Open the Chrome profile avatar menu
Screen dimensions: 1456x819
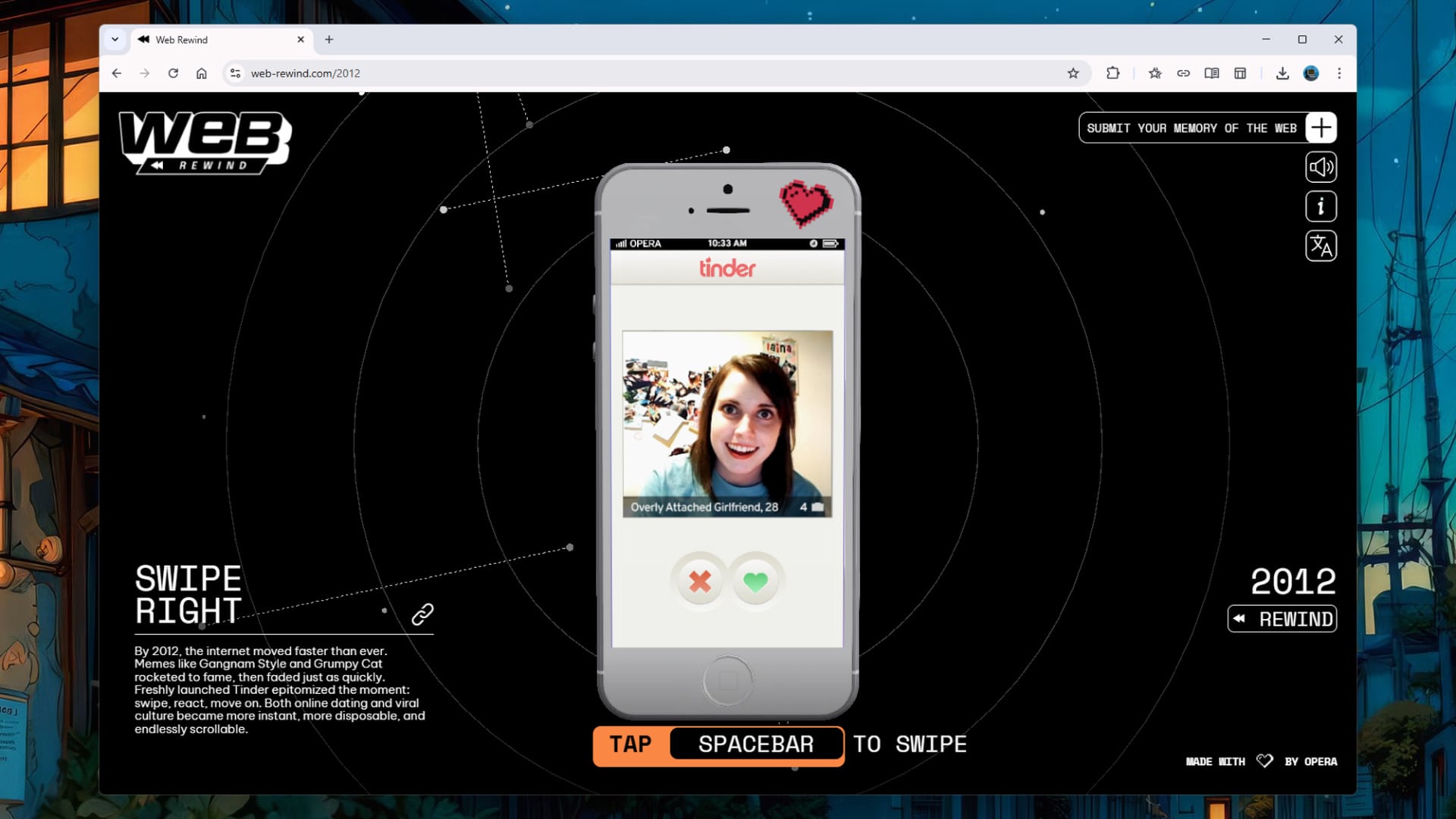pyautogui.click(x=1310, y=74)
